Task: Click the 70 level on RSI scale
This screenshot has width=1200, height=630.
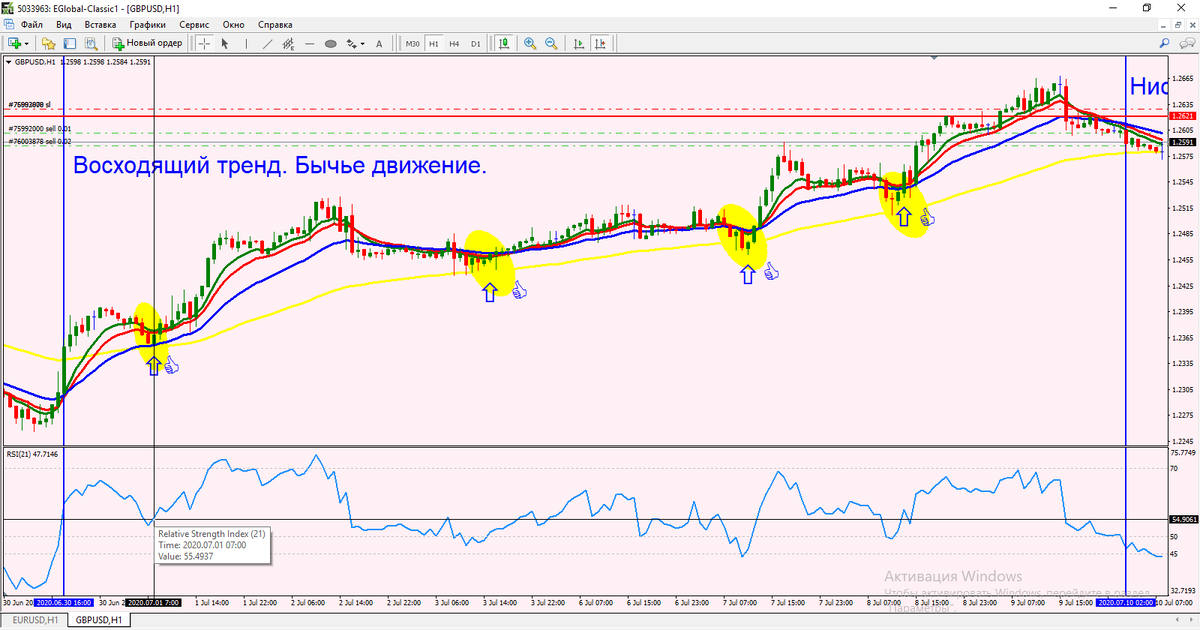Action: (1173, 467)
